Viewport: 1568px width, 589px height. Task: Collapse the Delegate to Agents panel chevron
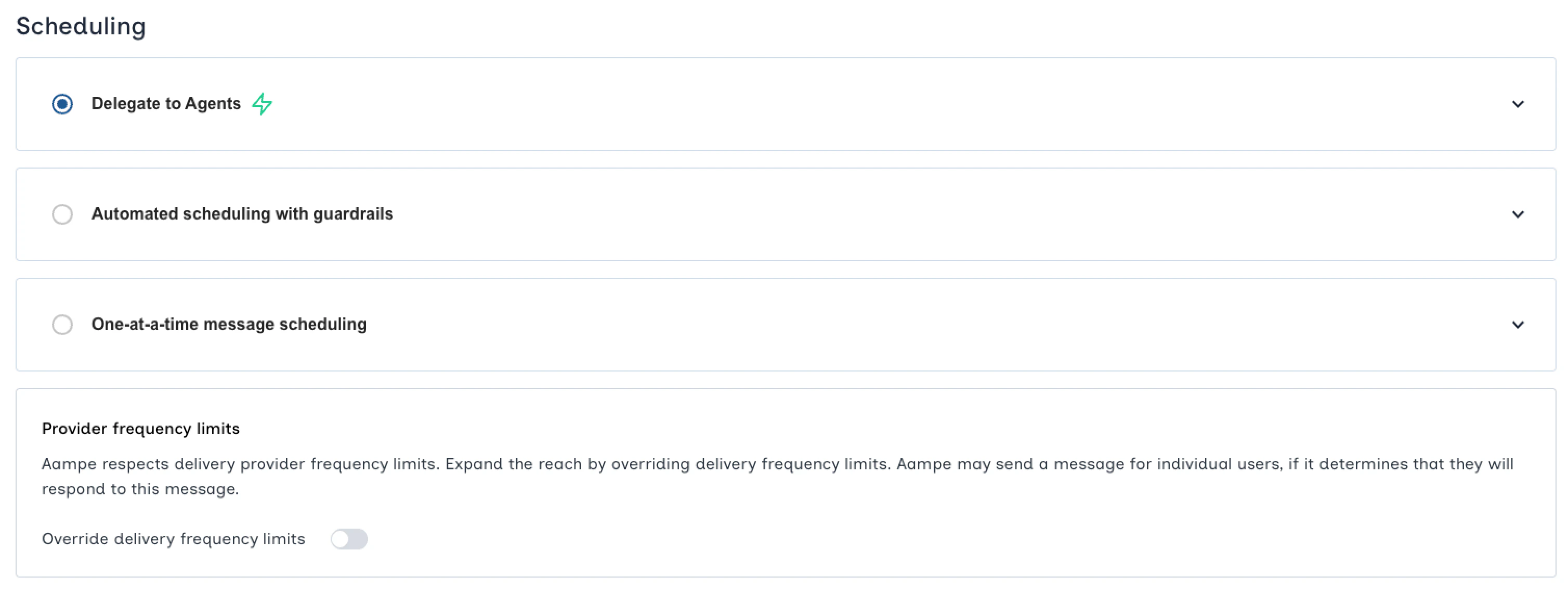1518,104
